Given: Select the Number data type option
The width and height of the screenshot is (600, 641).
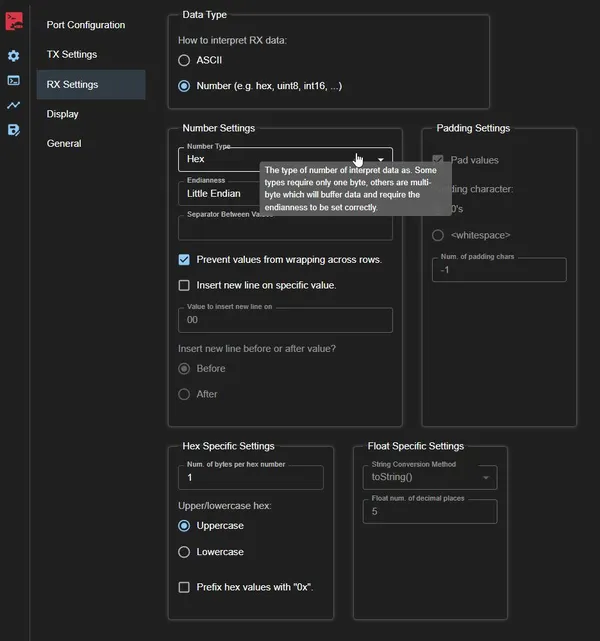Looking at the screenshot, I should tap(184, 86).
